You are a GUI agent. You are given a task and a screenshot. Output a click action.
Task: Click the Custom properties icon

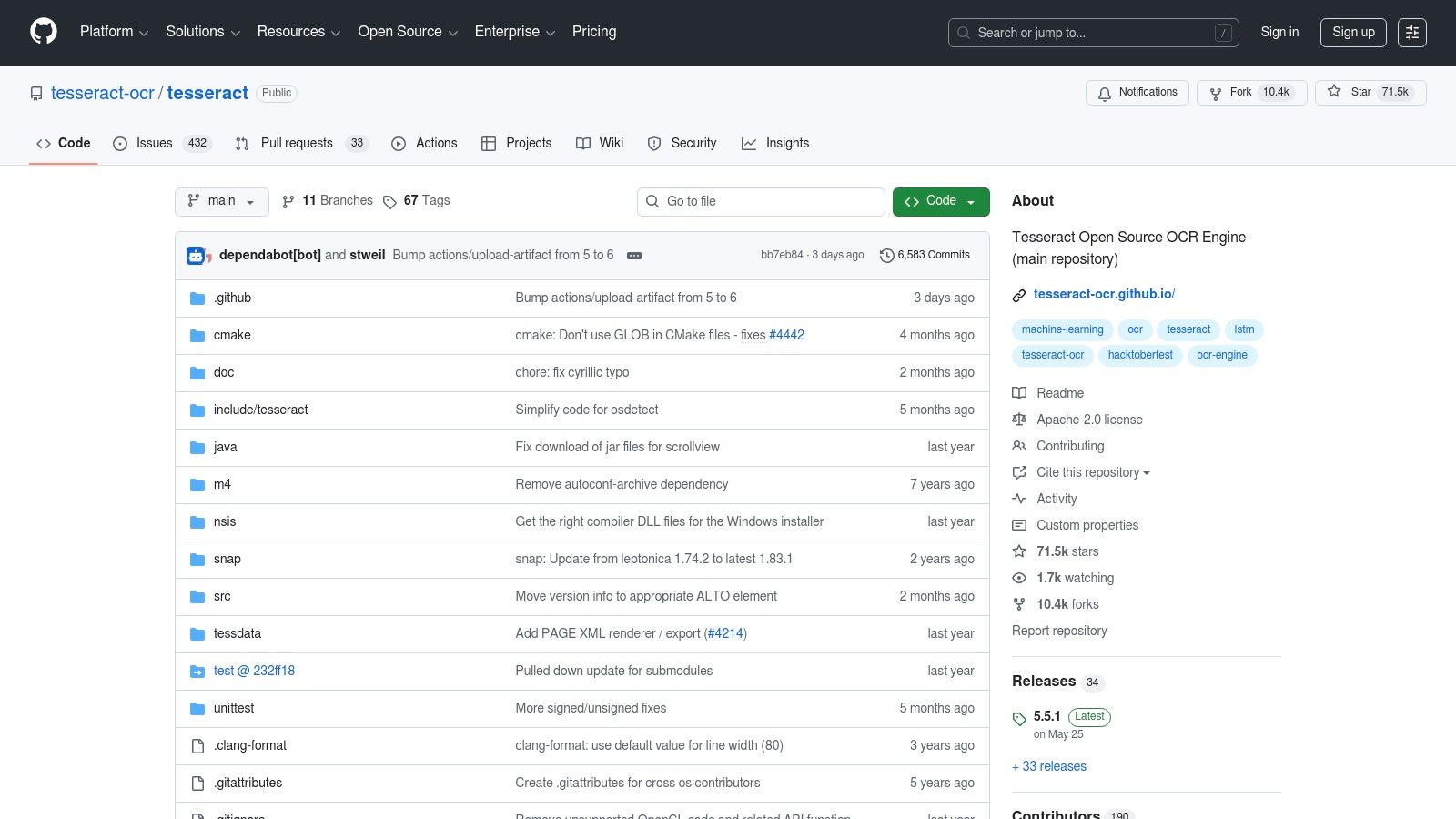pos(1019,525)
